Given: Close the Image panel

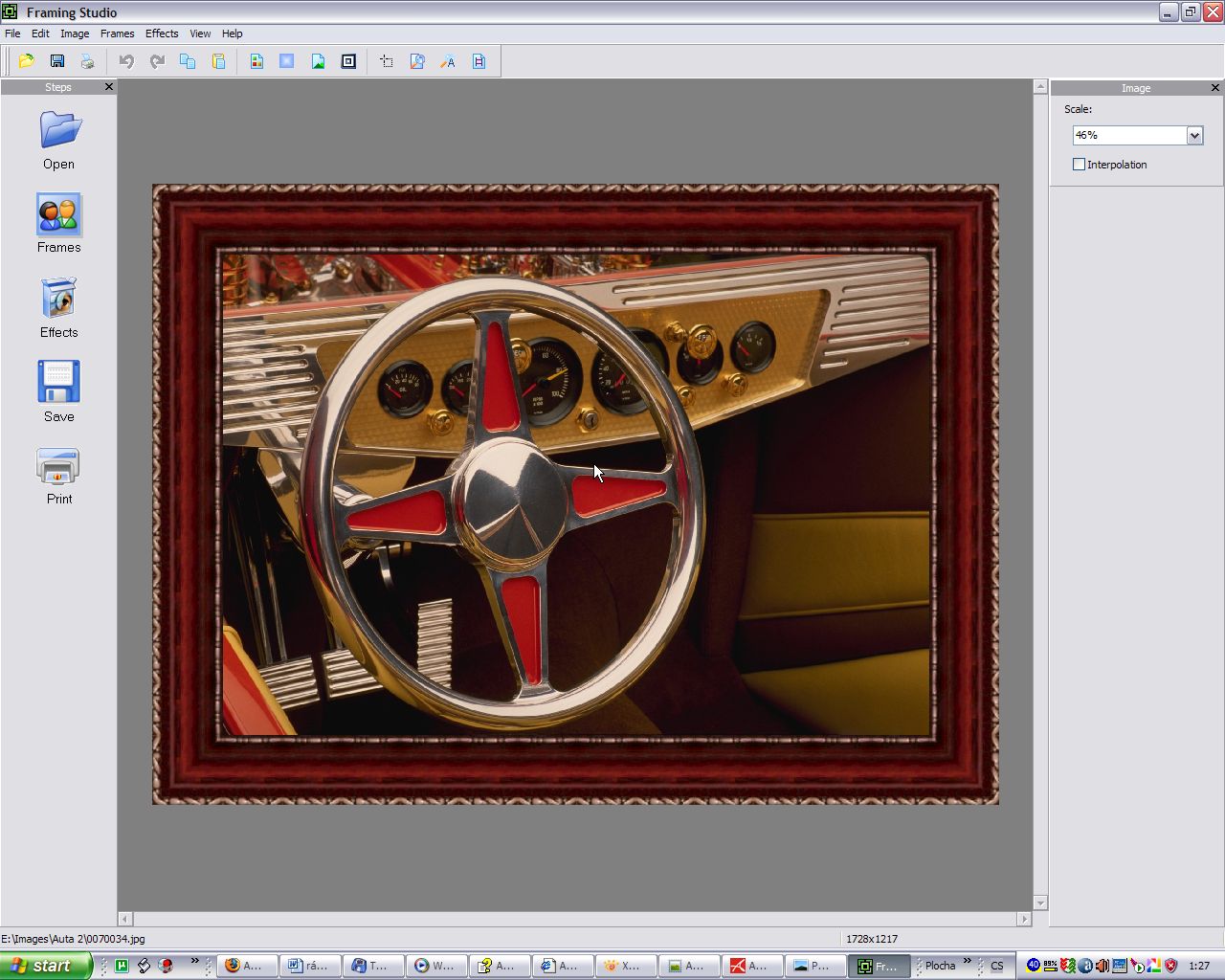Looking at the screenshot, I should click(1215, 88).
